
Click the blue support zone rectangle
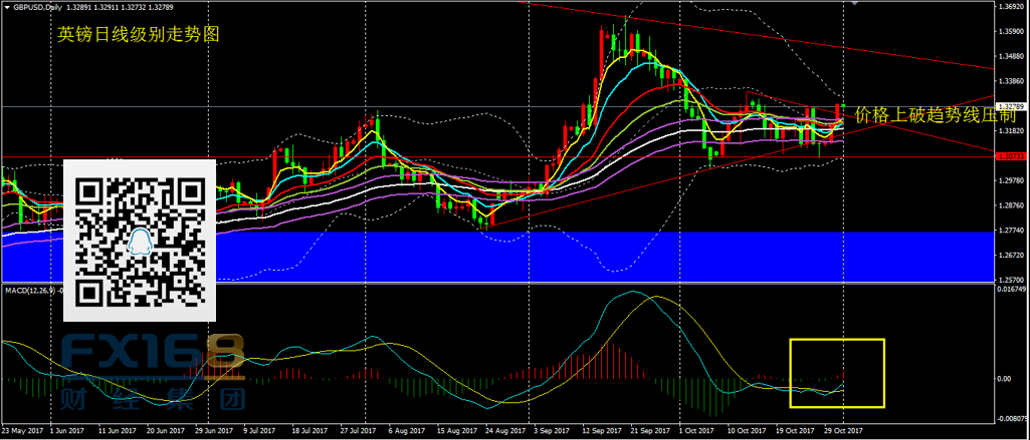pyautogui.click(x=600, y=255)
